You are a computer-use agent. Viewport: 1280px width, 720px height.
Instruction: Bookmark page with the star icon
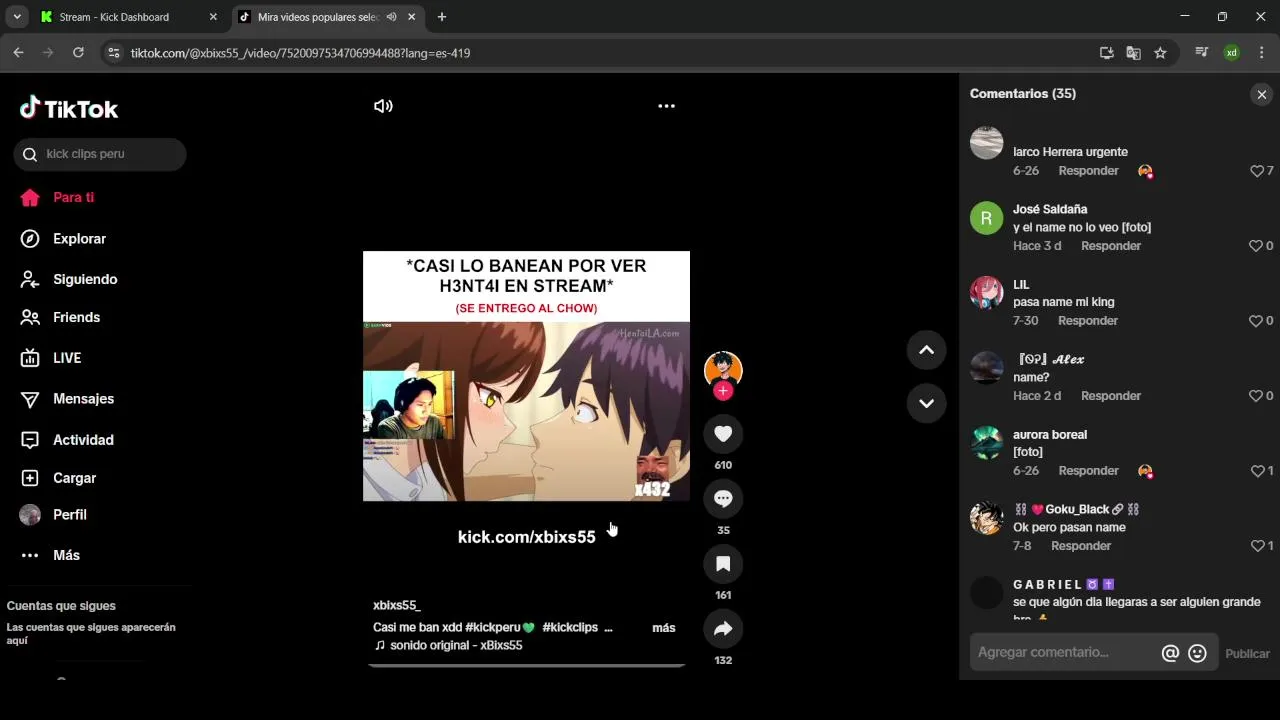(x=1160, y=53)
